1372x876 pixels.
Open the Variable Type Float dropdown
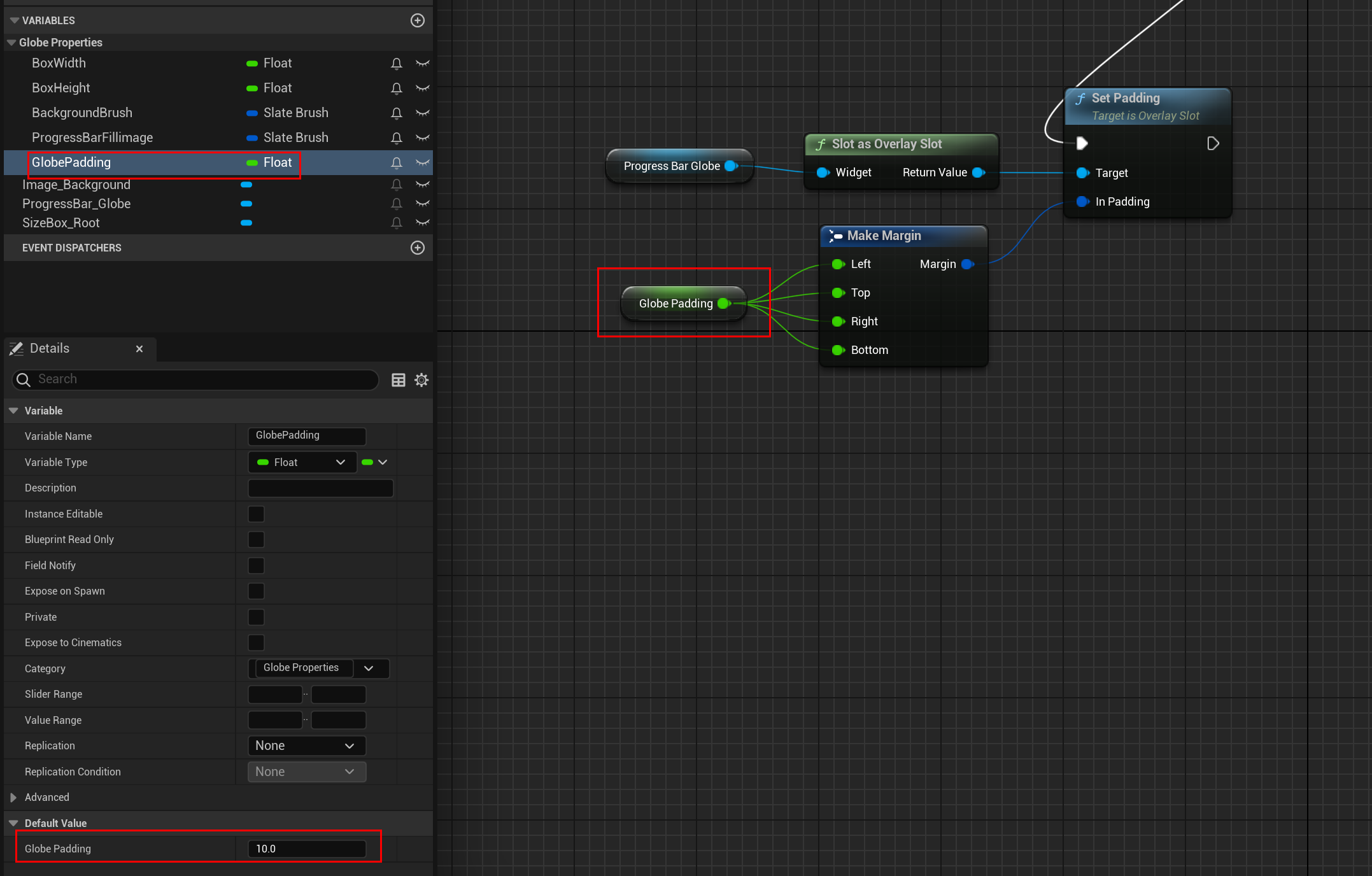click(x=302, y=462)
